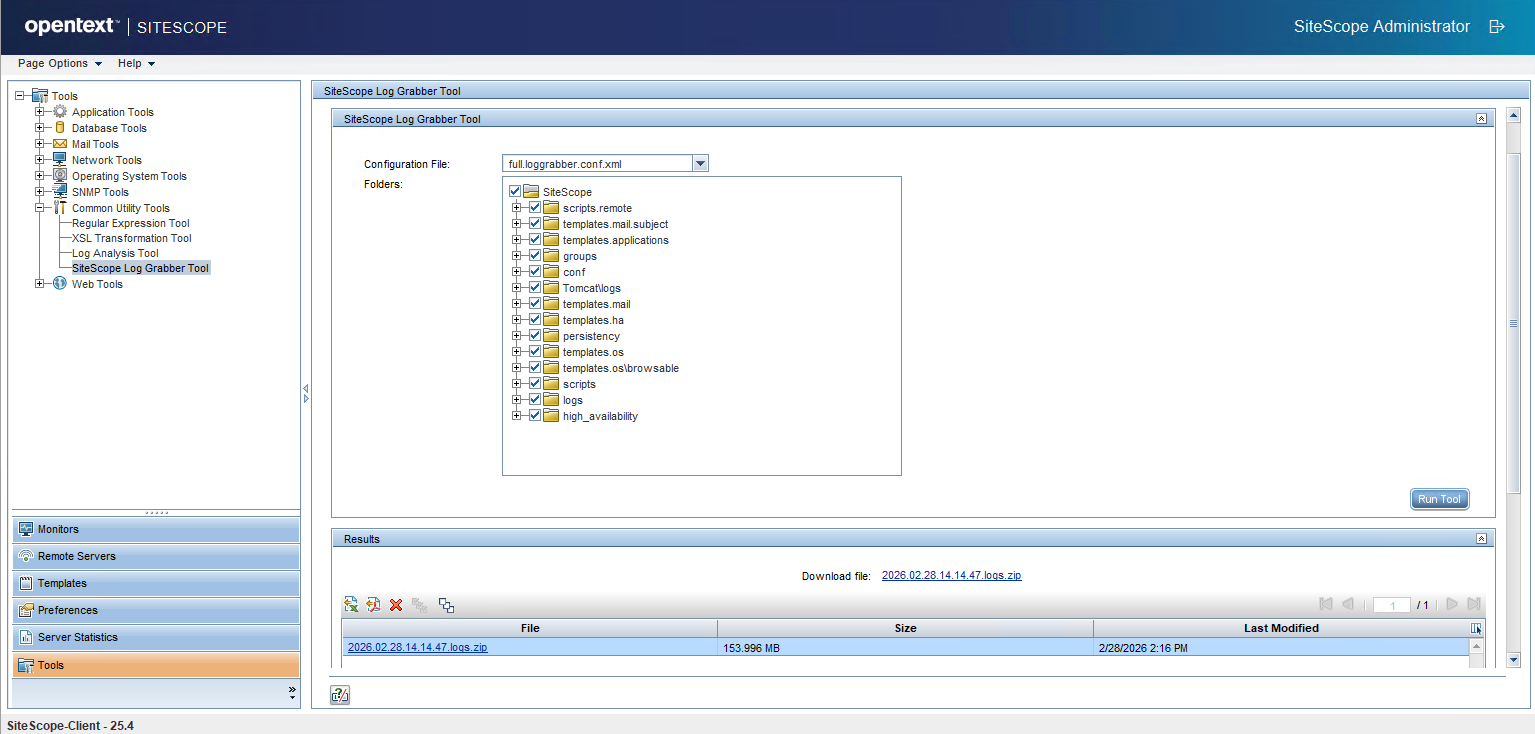The width and height of the screenshot is (1535, 734).
Task: Open the Help menu
Action: pyautogui.click(x=136, y=63)
